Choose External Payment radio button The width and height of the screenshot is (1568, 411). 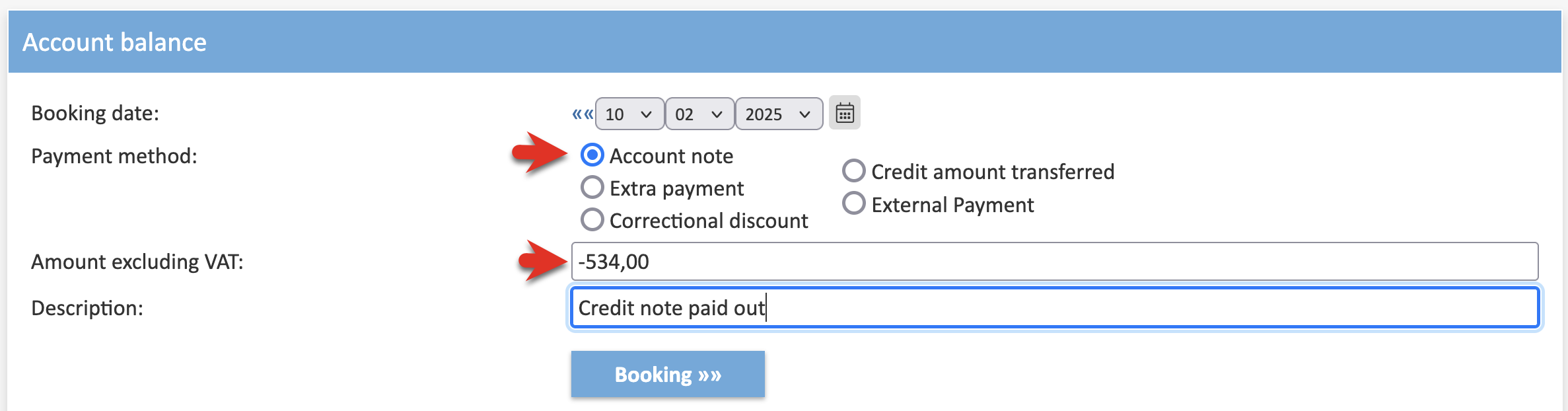(x=854, y=204)
